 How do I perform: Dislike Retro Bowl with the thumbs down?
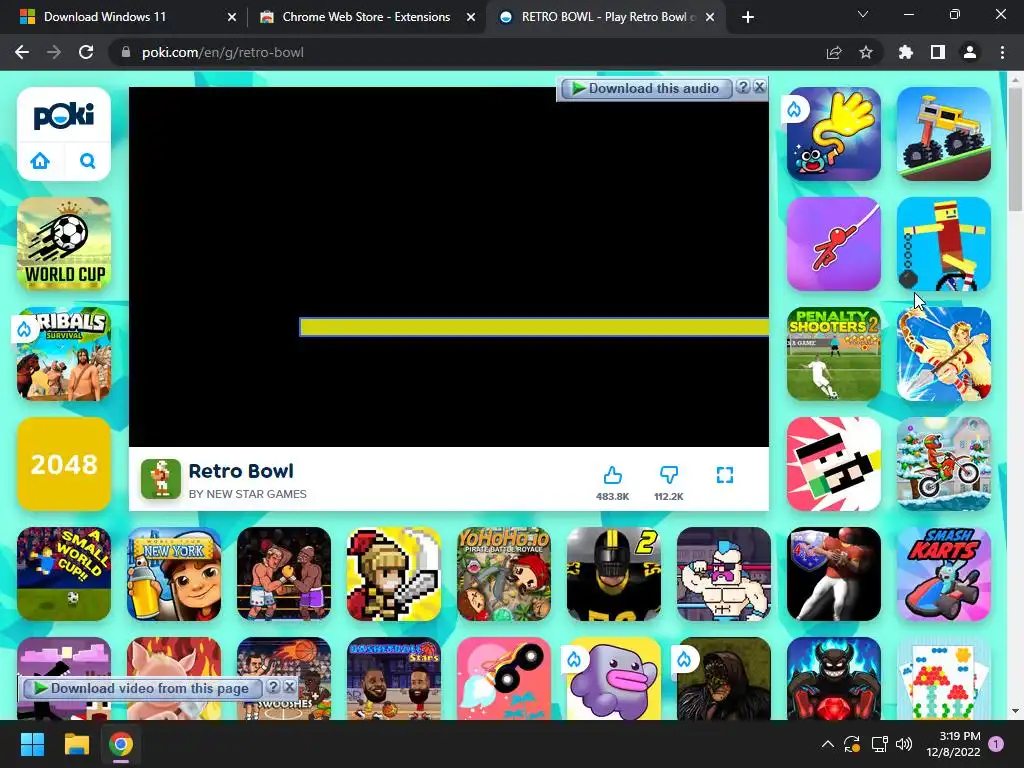[669, 475]
